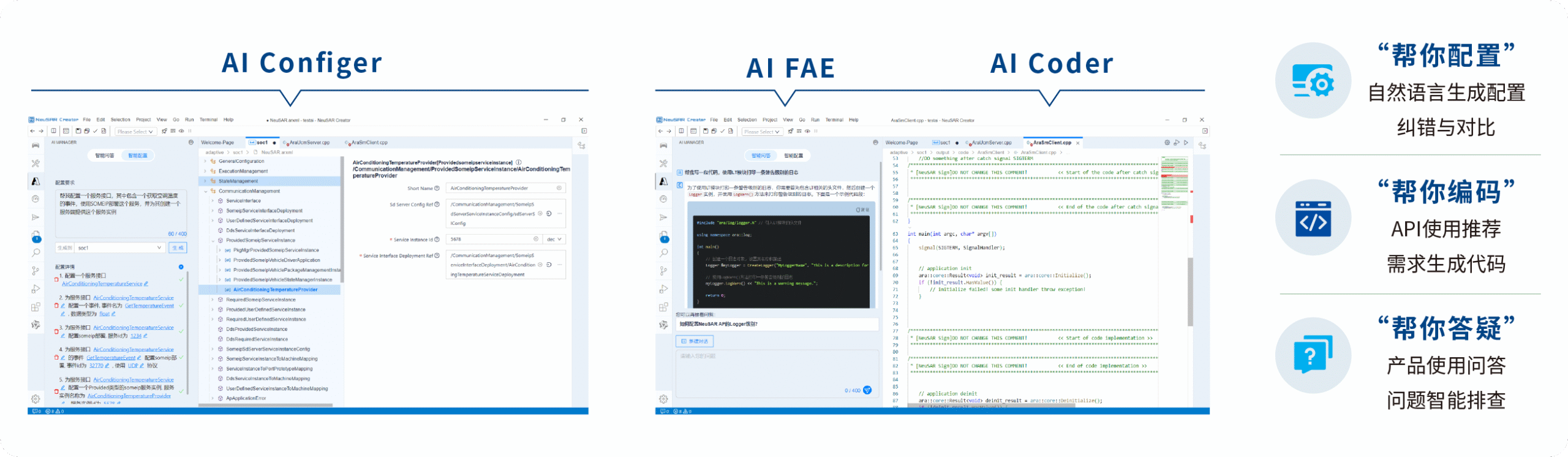The image size is (1568, 457).
Task: Open the Terminal menu in left window
Action: (x=208, y=120)
